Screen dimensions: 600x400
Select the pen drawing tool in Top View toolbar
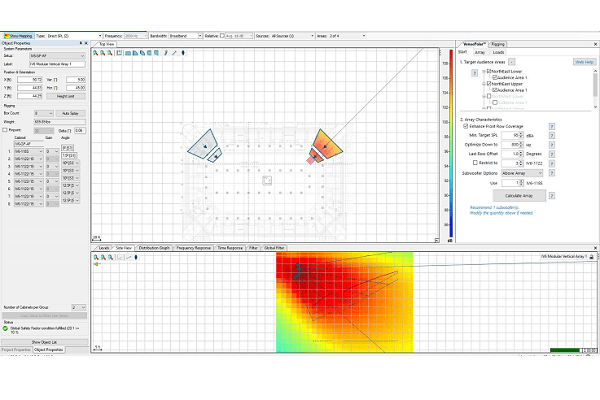166,53
